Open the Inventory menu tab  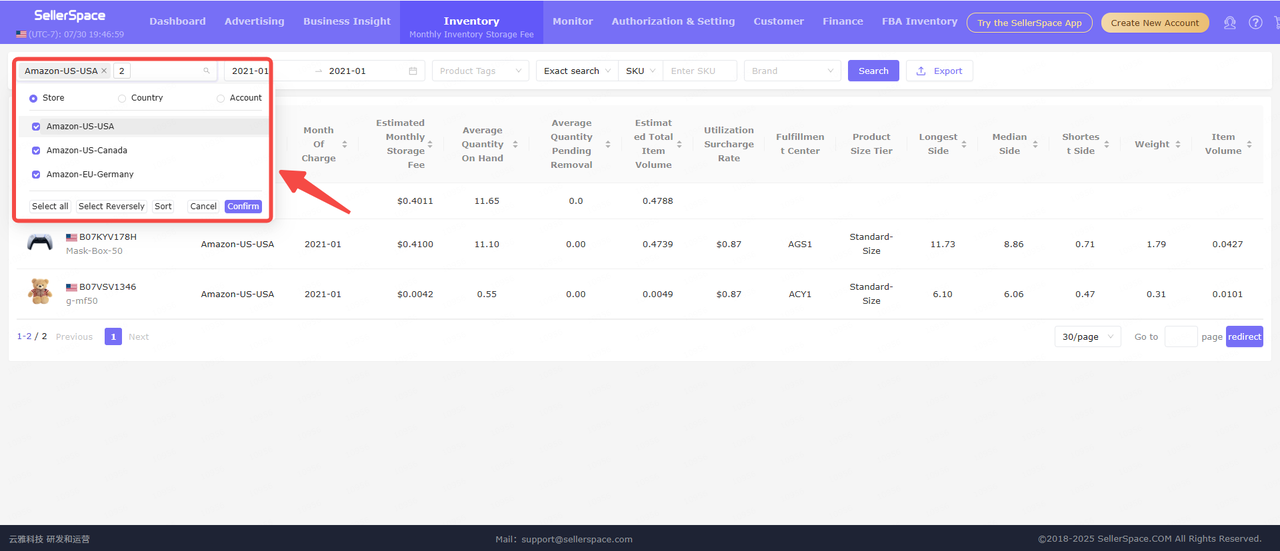click(471, 22)
